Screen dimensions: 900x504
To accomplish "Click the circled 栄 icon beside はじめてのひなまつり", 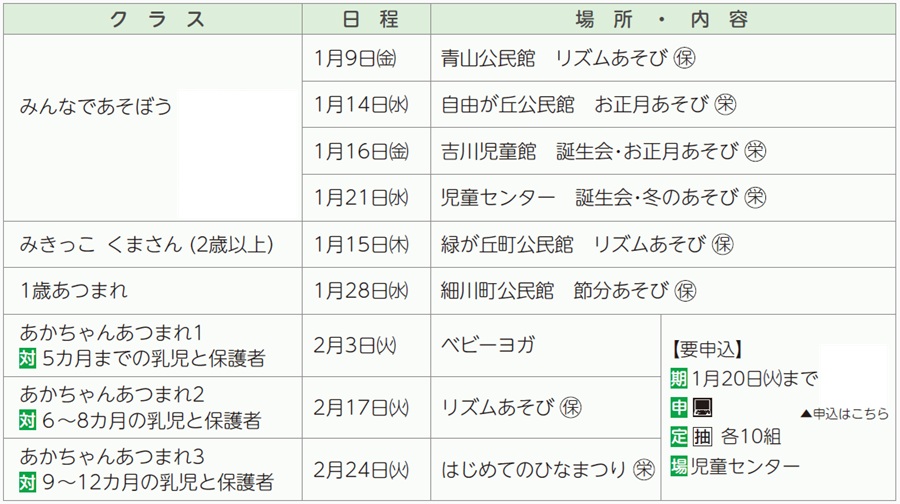I will coord(643,468).
